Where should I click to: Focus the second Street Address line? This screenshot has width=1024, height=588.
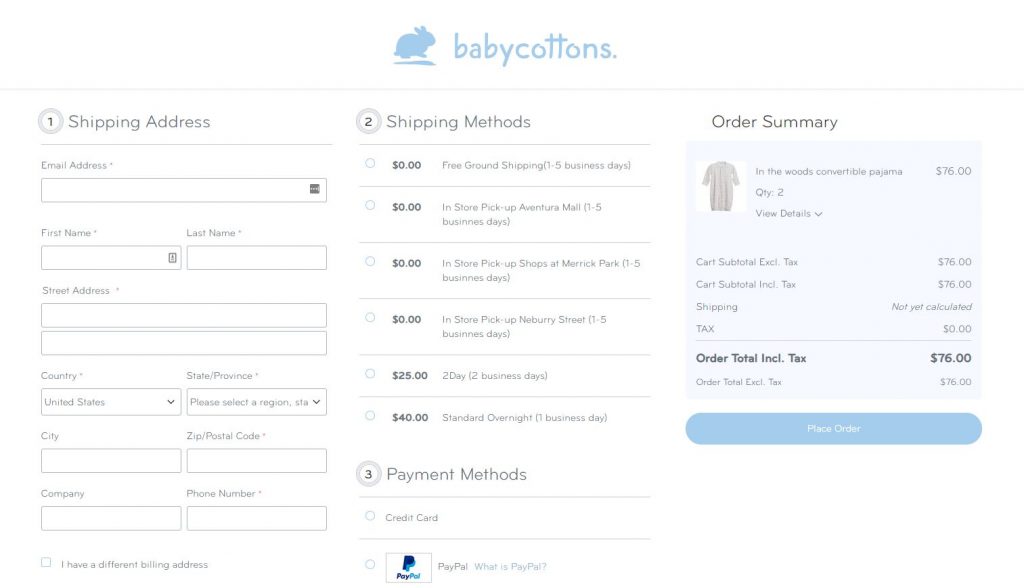184,343
